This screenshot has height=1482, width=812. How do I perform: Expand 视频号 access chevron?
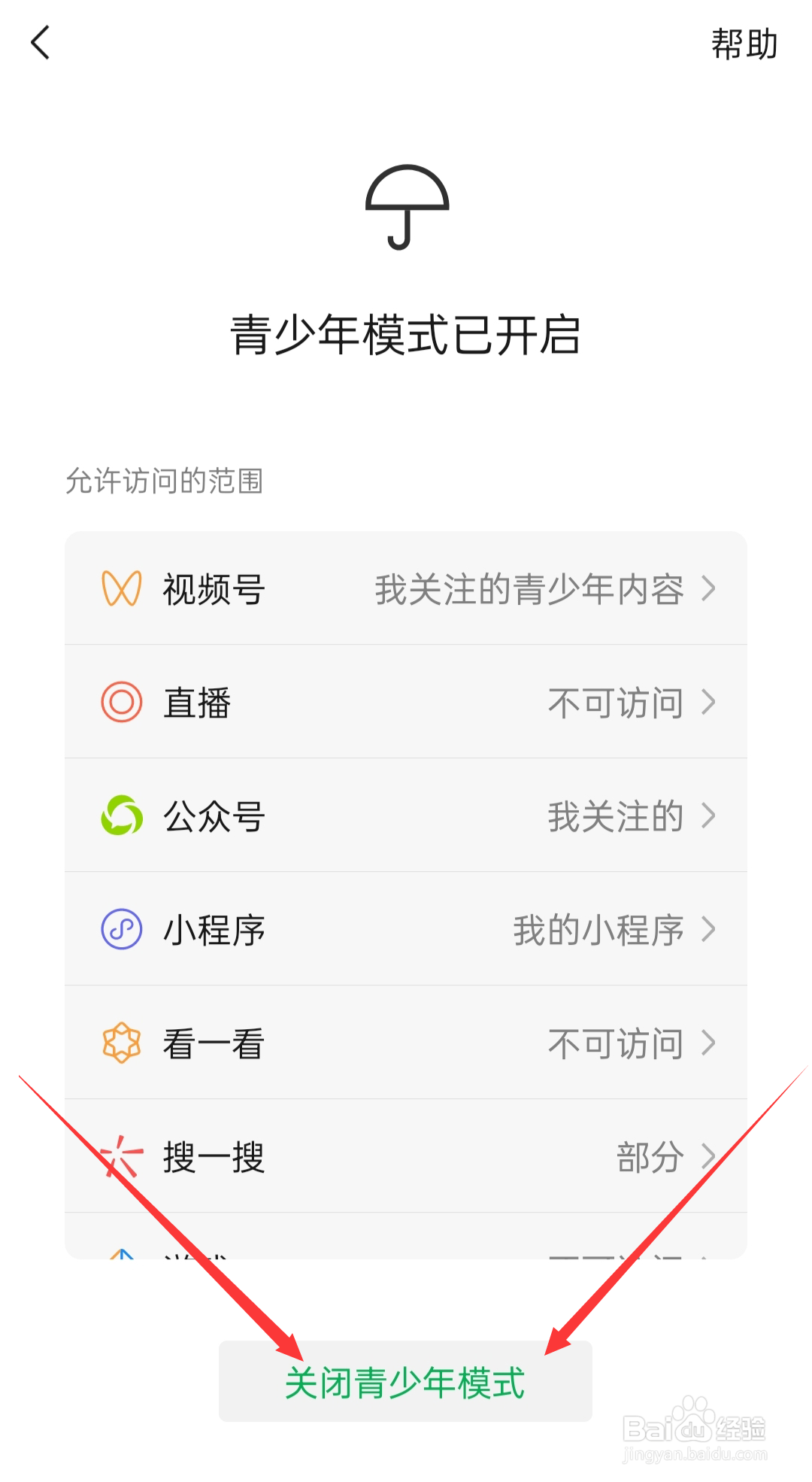[x=707, y=588]
